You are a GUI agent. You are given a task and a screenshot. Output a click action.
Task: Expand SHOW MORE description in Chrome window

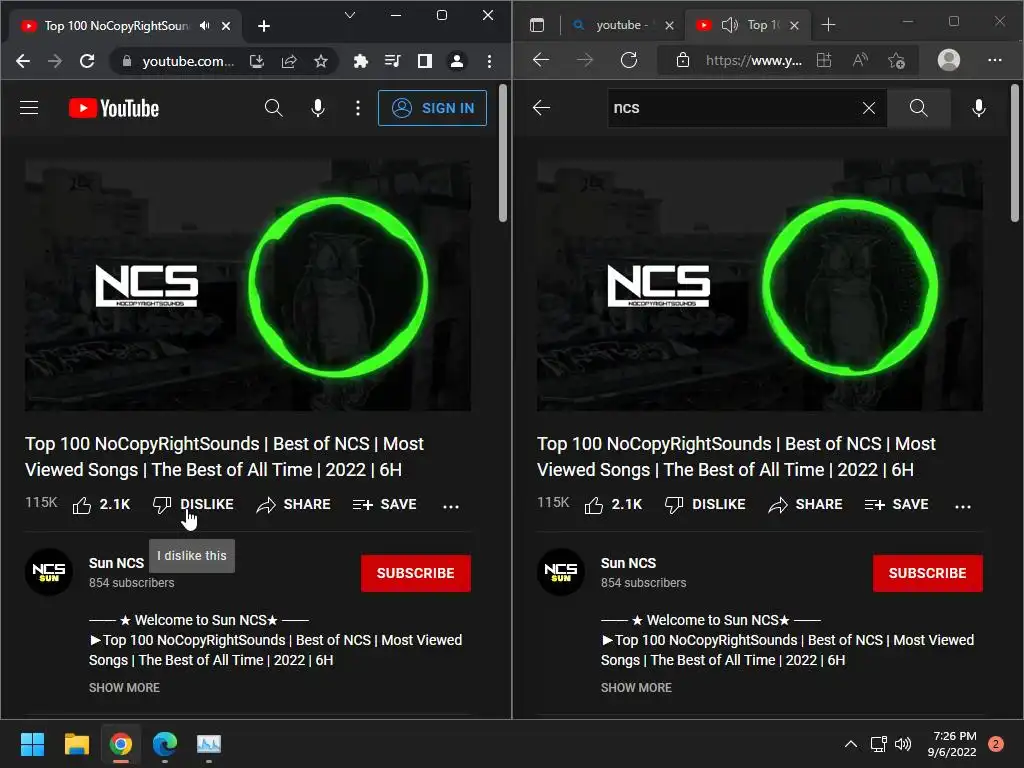click(124, 688)
